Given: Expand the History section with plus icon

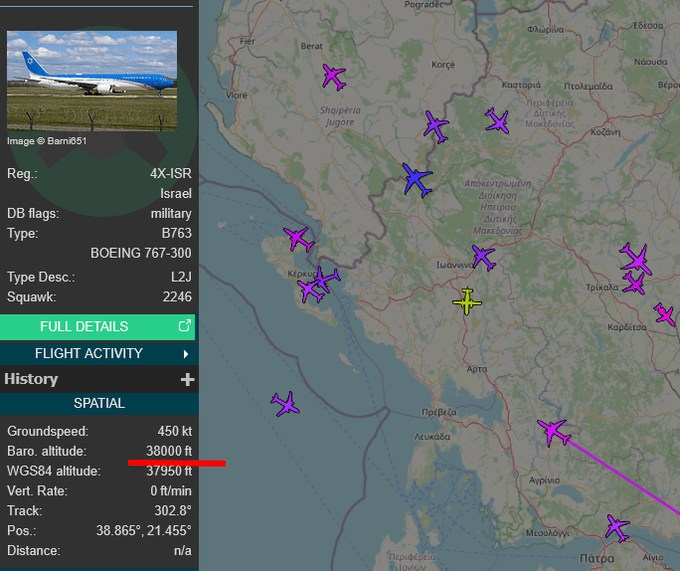Looking at the screenshot, I should (x=187, y=379).
